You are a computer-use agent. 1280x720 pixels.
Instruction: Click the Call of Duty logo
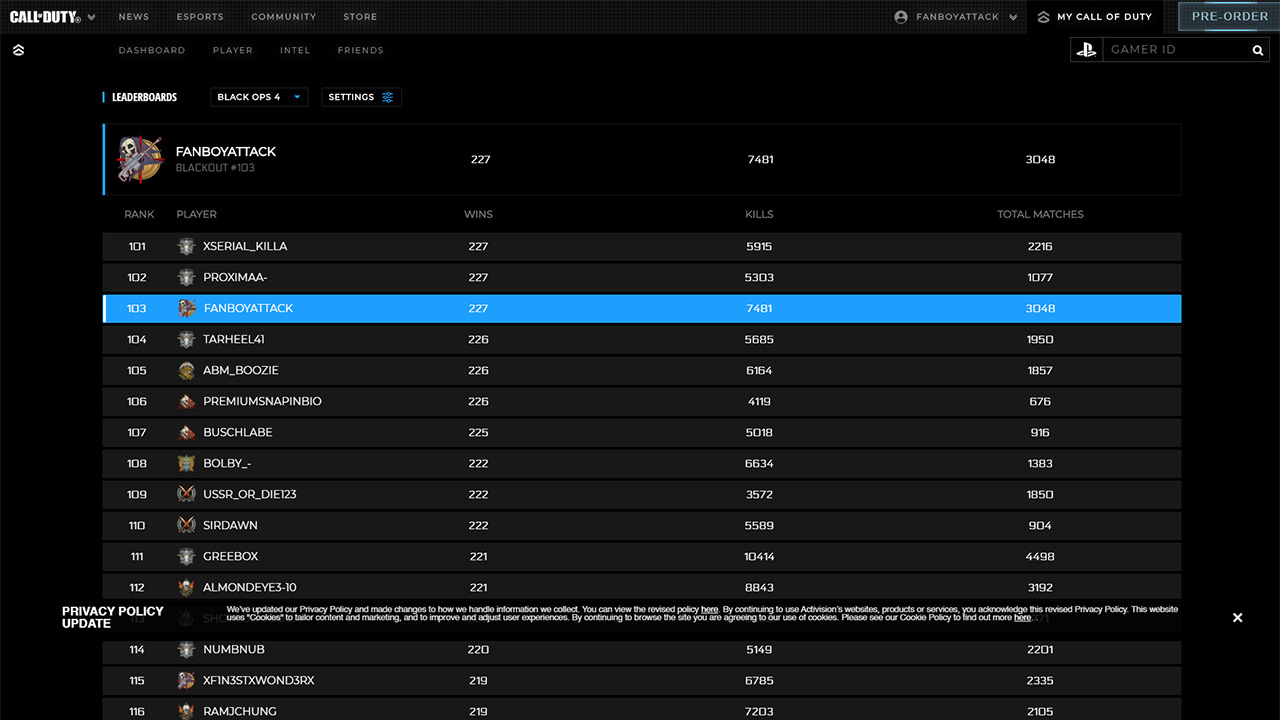point(45,17)
